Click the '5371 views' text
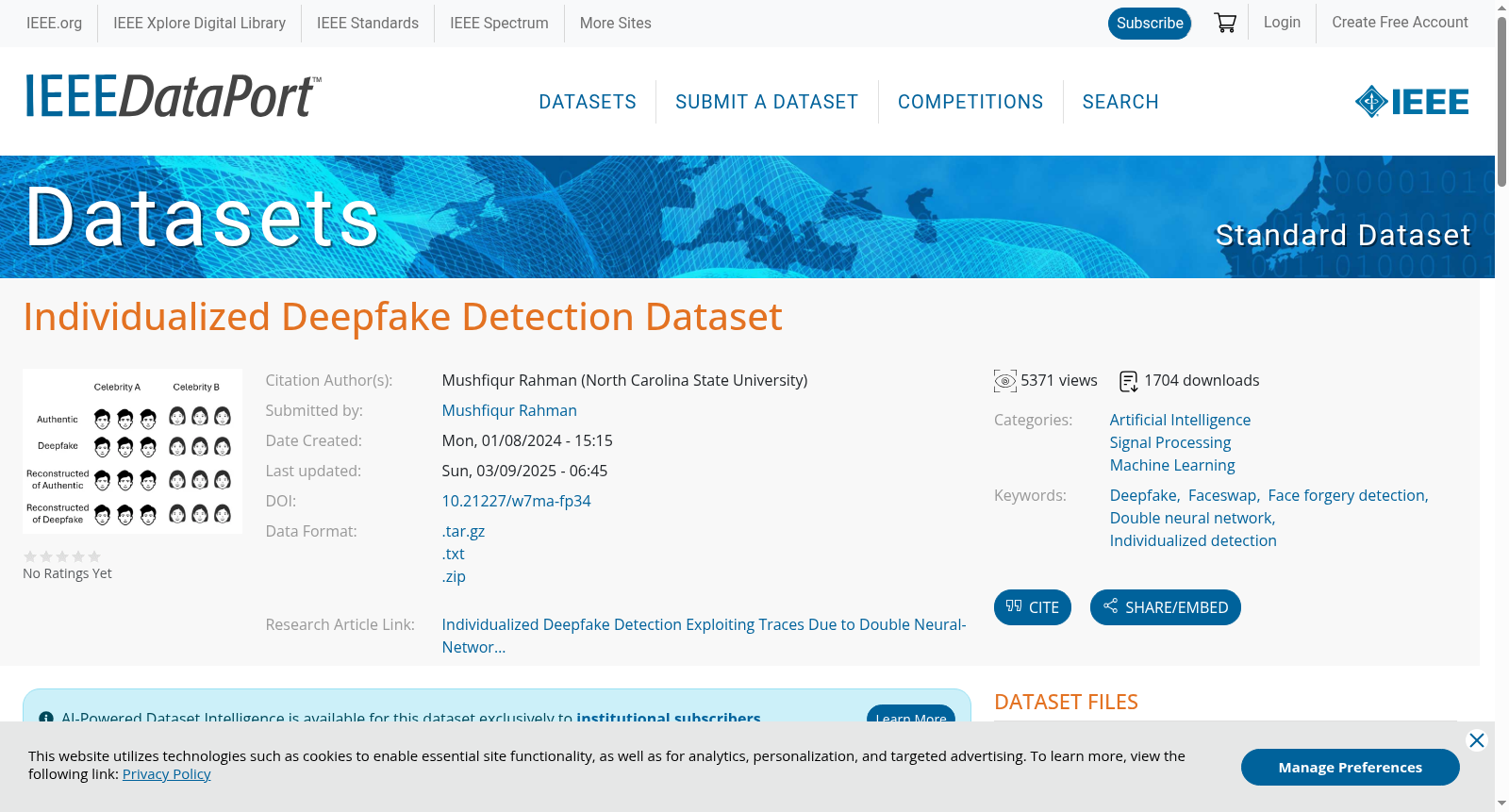1509x812 pixels. pos(1058,381)
